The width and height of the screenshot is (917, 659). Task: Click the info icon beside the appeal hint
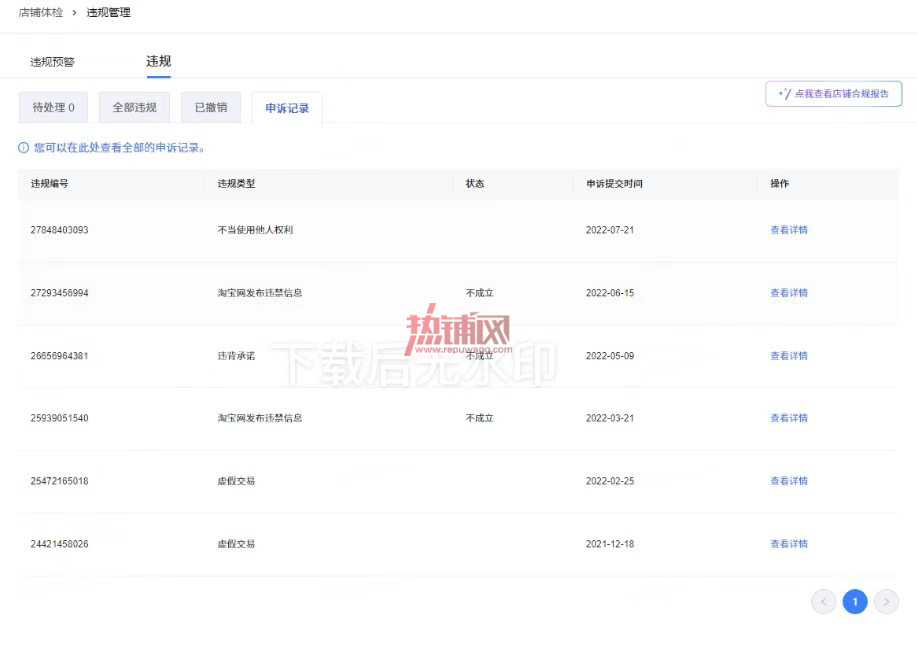(23, 148)
